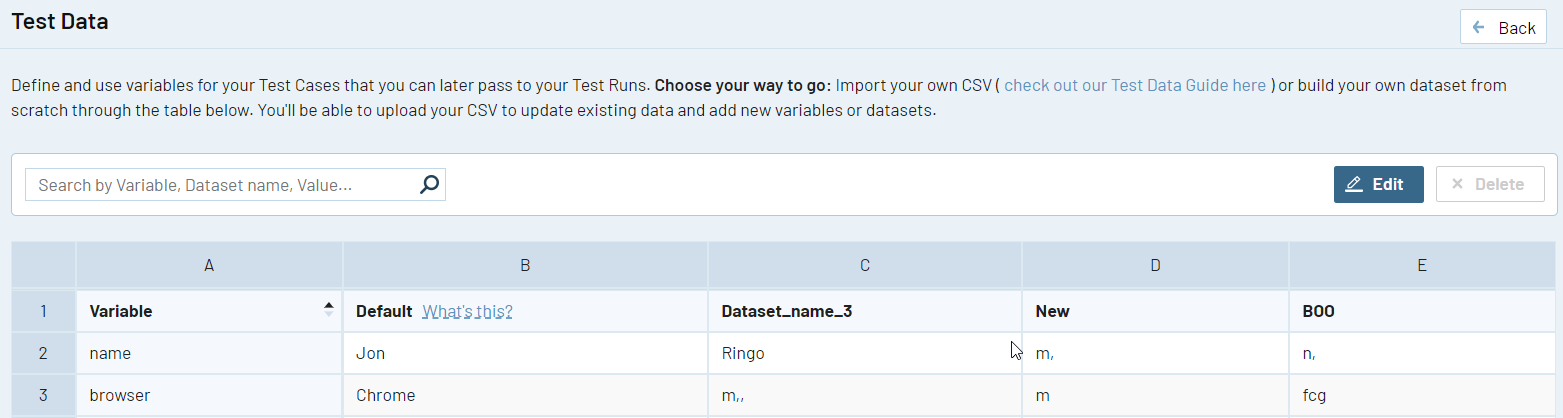Click the X icon on Delete button
Image resolution: width=1563 pixels, height=418 pixels.
click(1457, 184)
